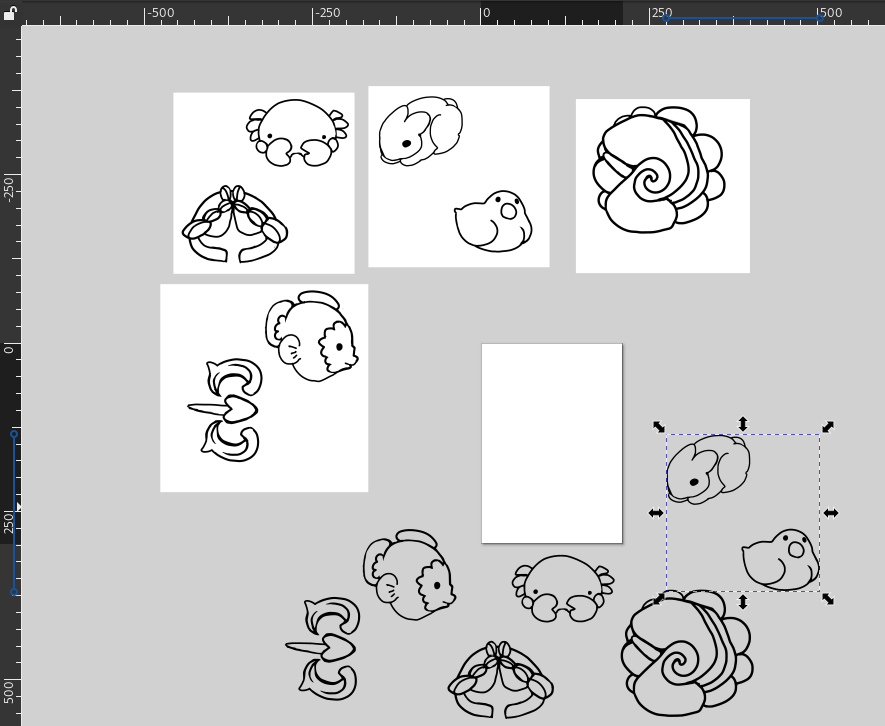Select the spiral shell on the top-right page
Image resolution: width=885 pixels, height=726 pixels.
point(655,174)
